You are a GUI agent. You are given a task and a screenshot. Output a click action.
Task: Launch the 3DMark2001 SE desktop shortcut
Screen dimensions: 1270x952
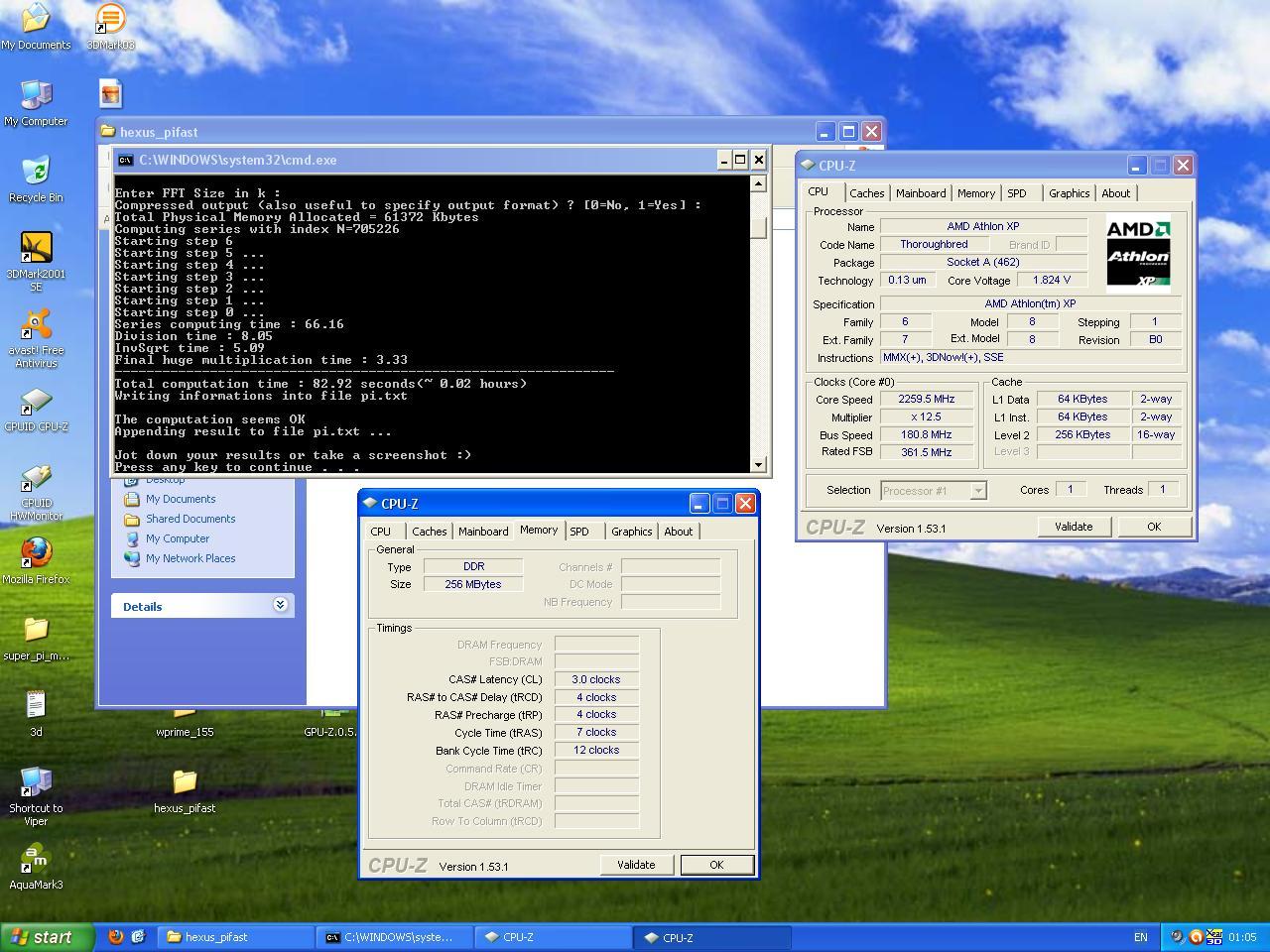36,262
